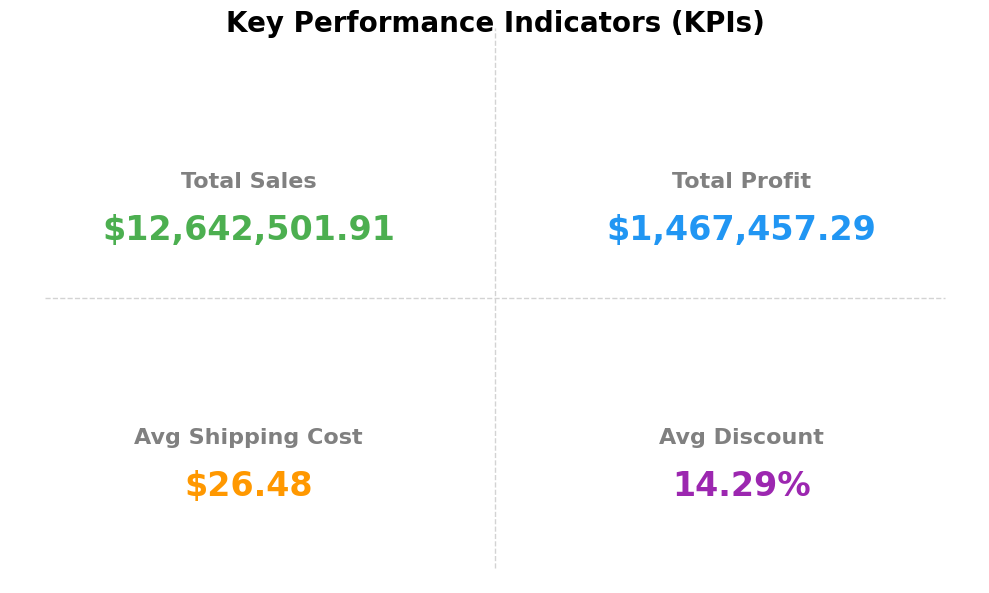Select the Total Profit label

(741, 182)
